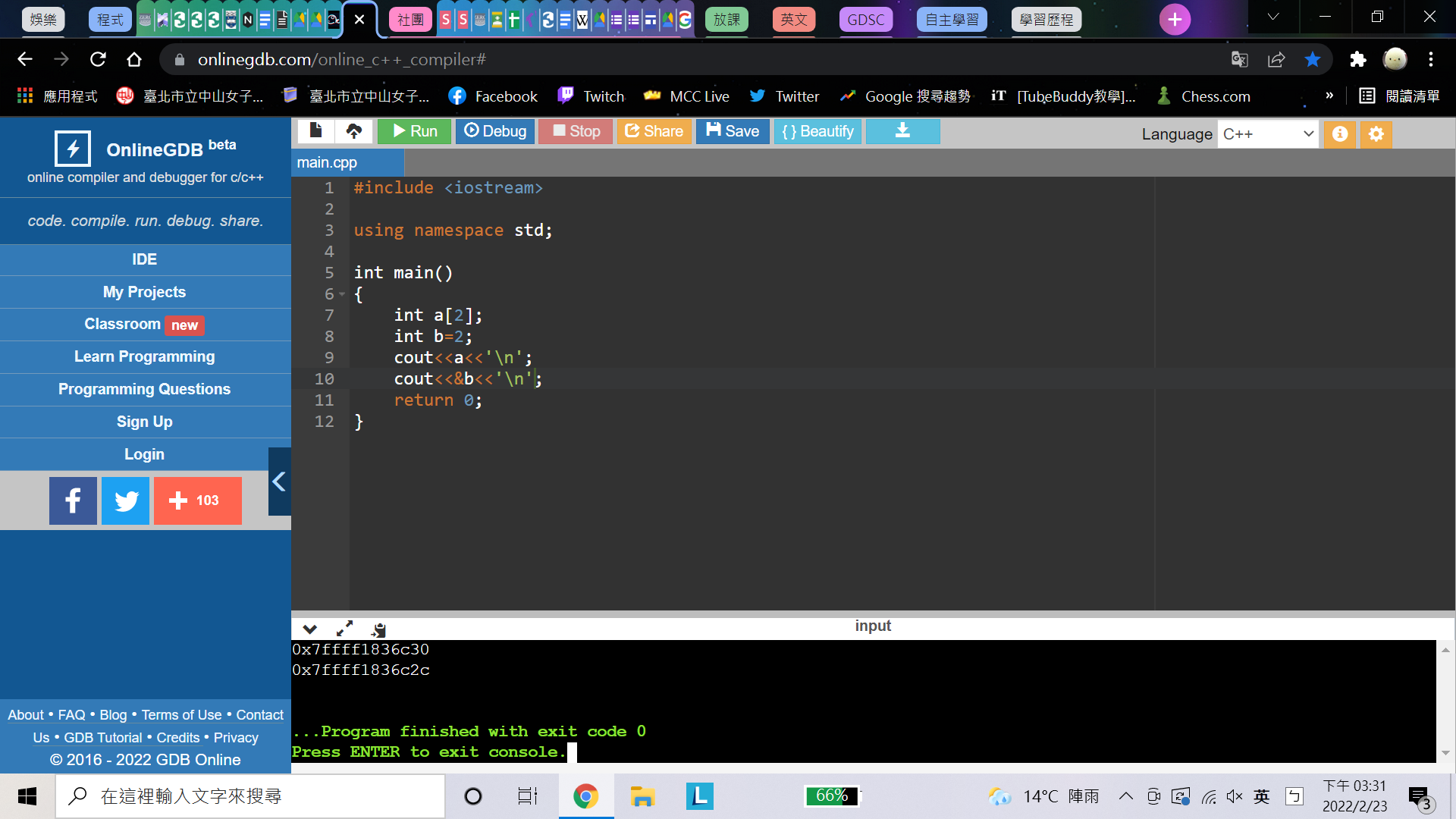This screenshot has width=1456, height=819.
Task: Click the new file icon in toolbar
Action: [315, 131]
